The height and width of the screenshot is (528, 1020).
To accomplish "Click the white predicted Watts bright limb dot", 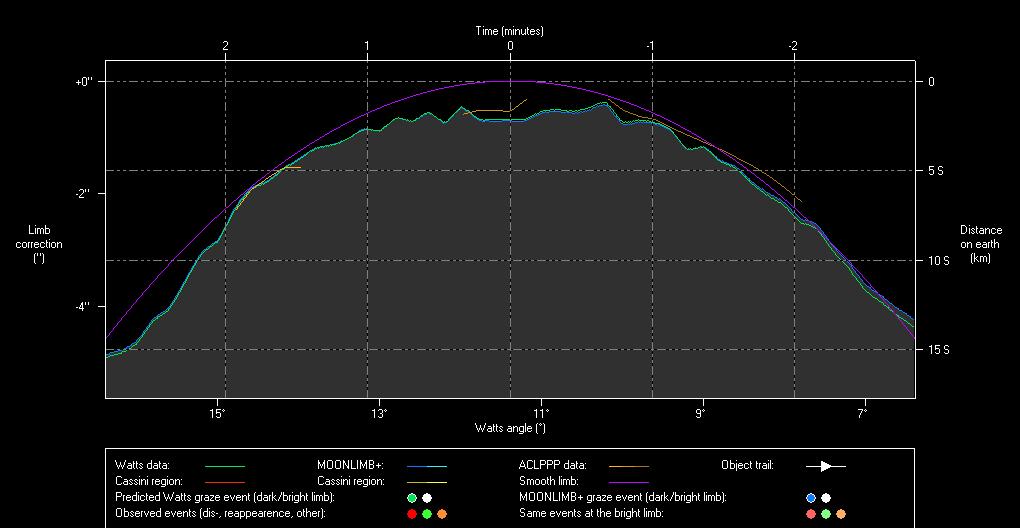I will coord(427,497).
